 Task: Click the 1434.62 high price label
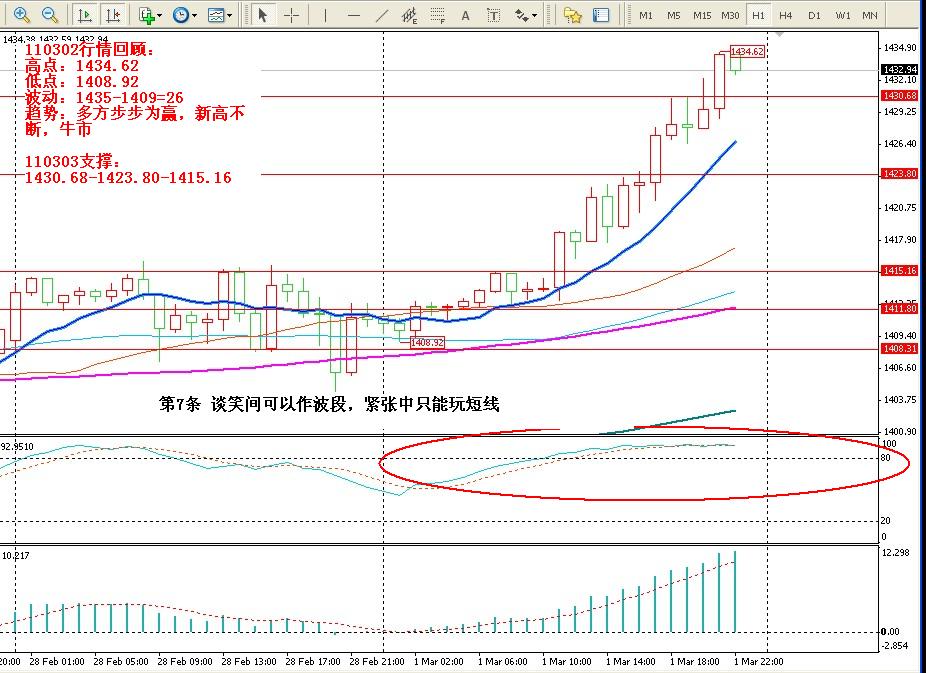pos(747,51)
